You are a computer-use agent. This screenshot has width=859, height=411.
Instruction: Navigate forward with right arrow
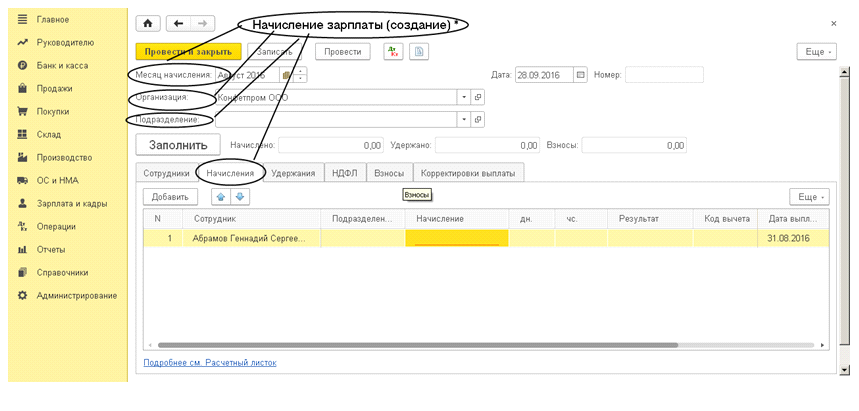tap(202, 24)
